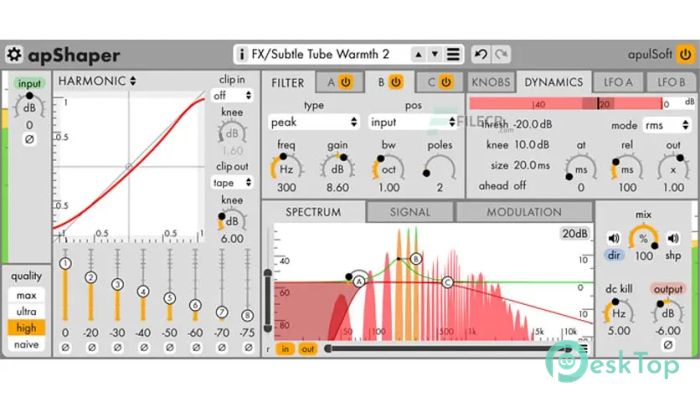Click the dynamics out x knob
Image resolution: width=700 pixels, height=400 pixels.
[673, 169]
